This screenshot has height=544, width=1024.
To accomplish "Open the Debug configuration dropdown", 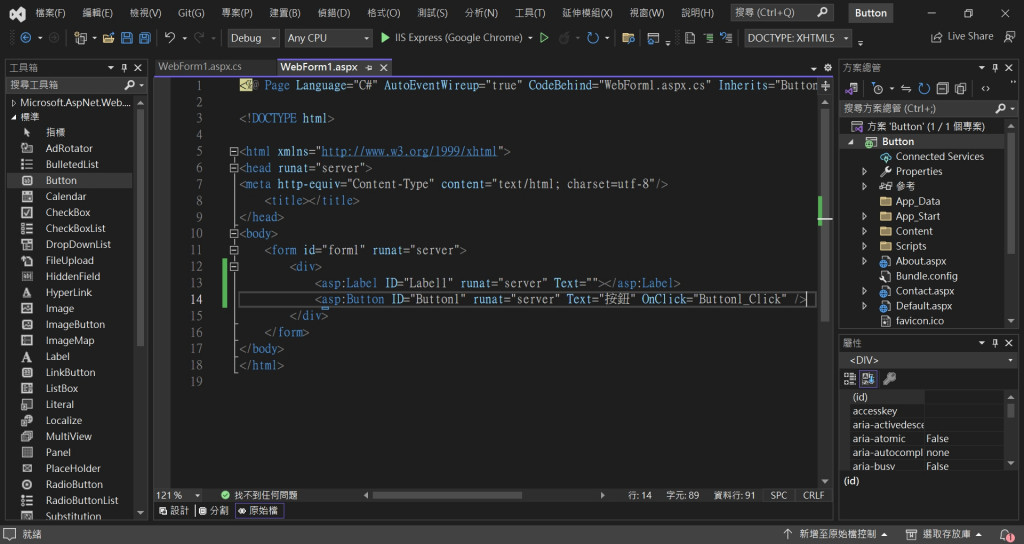I will click(253, 38).
